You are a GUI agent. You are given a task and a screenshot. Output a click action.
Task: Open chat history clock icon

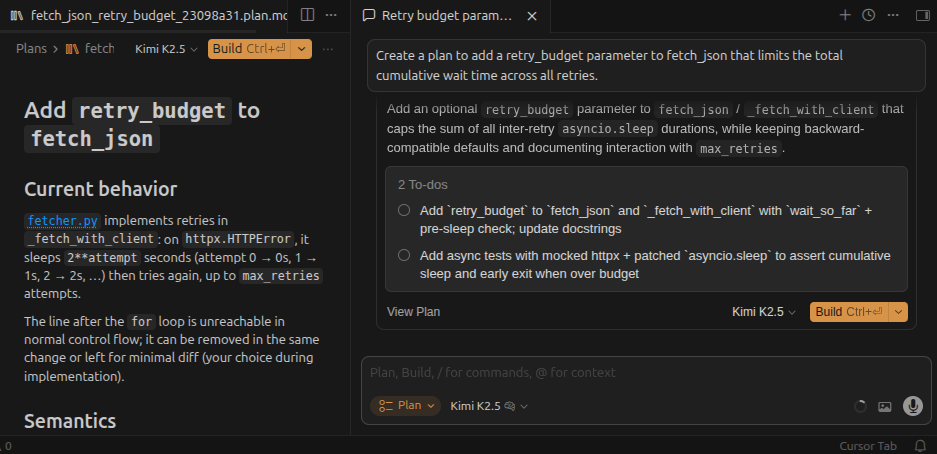pyautogui.click(x=868, y=16)
